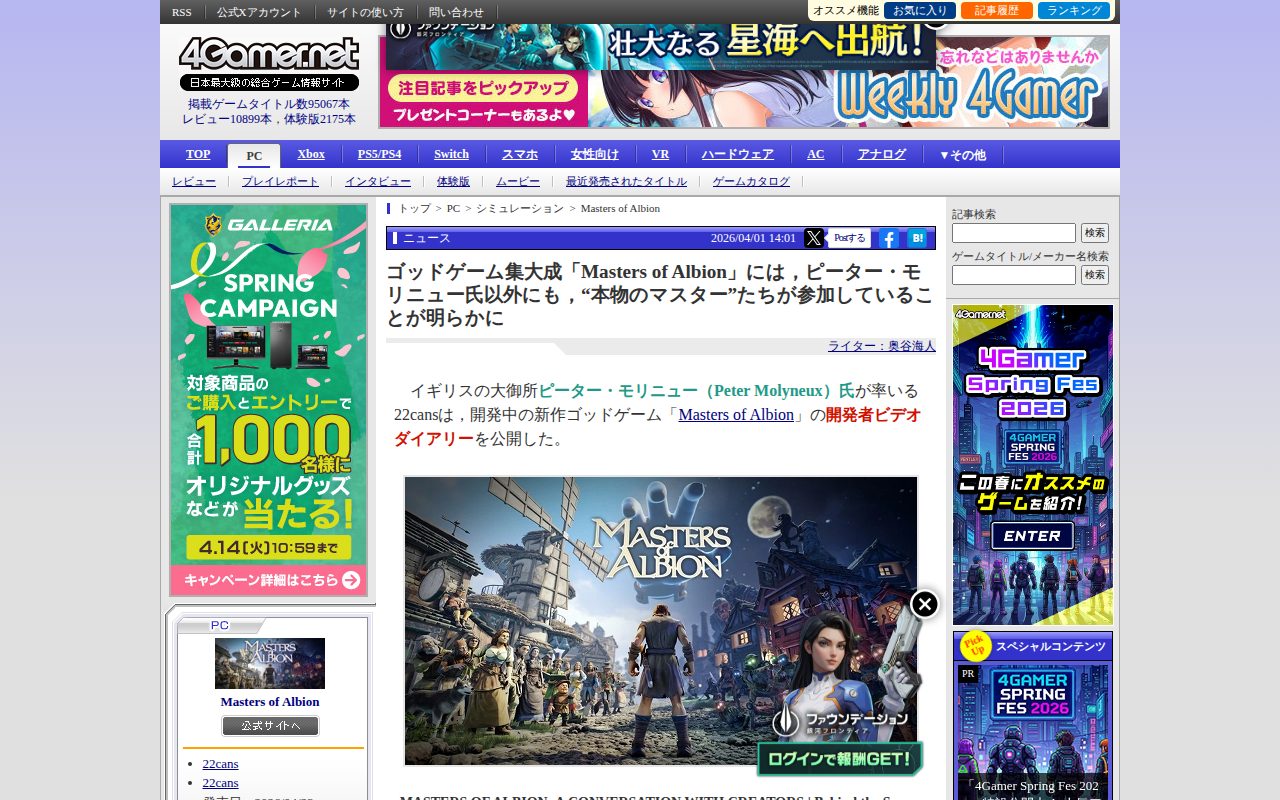Viewport: 1280px width, 800px height.
Task: Click the 記事履歴 button
Action: 997,11
